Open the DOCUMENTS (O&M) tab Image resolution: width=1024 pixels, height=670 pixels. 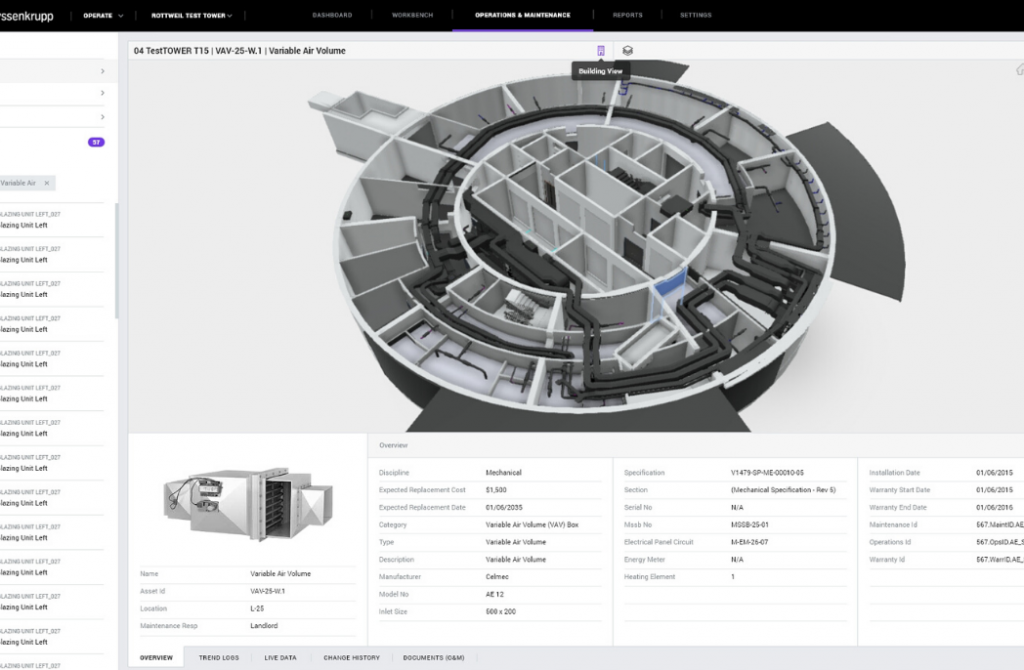434,658
